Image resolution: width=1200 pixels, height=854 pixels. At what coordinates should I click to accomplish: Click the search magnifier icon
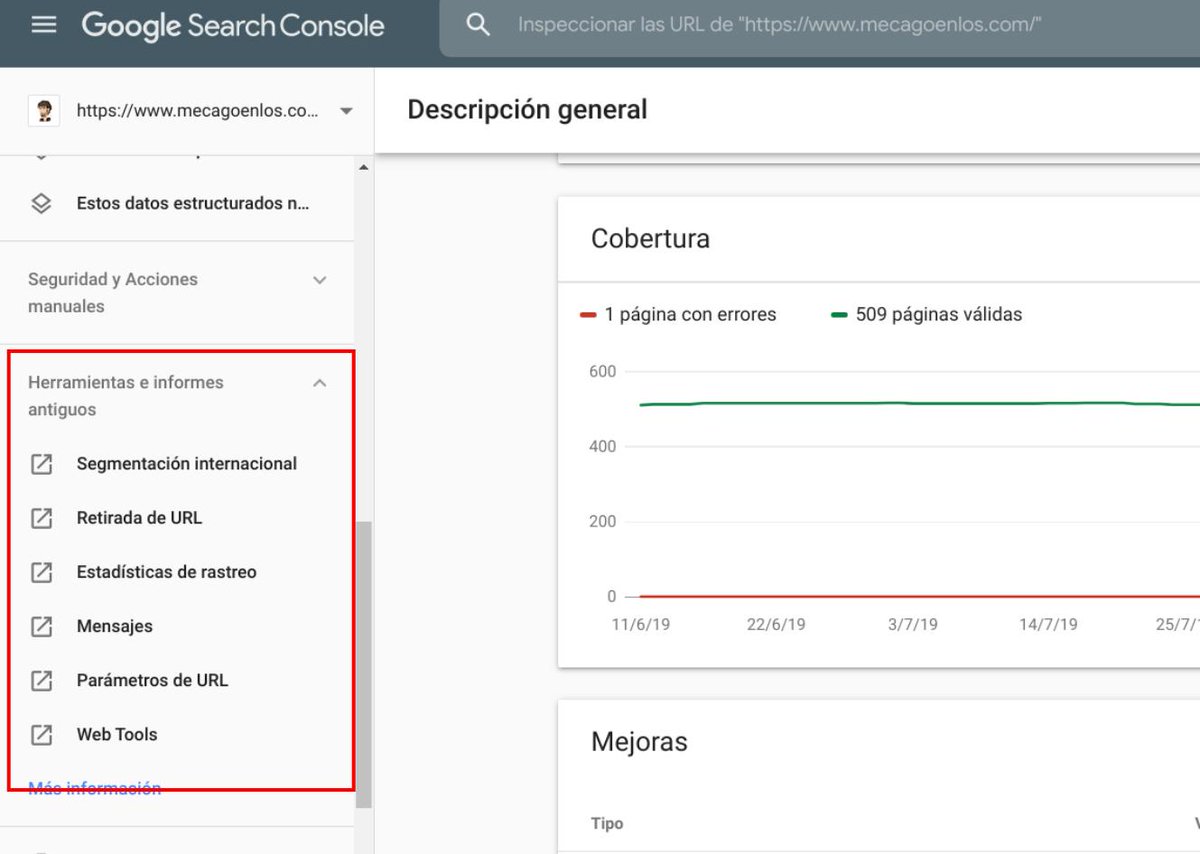(x=479, y=25)
